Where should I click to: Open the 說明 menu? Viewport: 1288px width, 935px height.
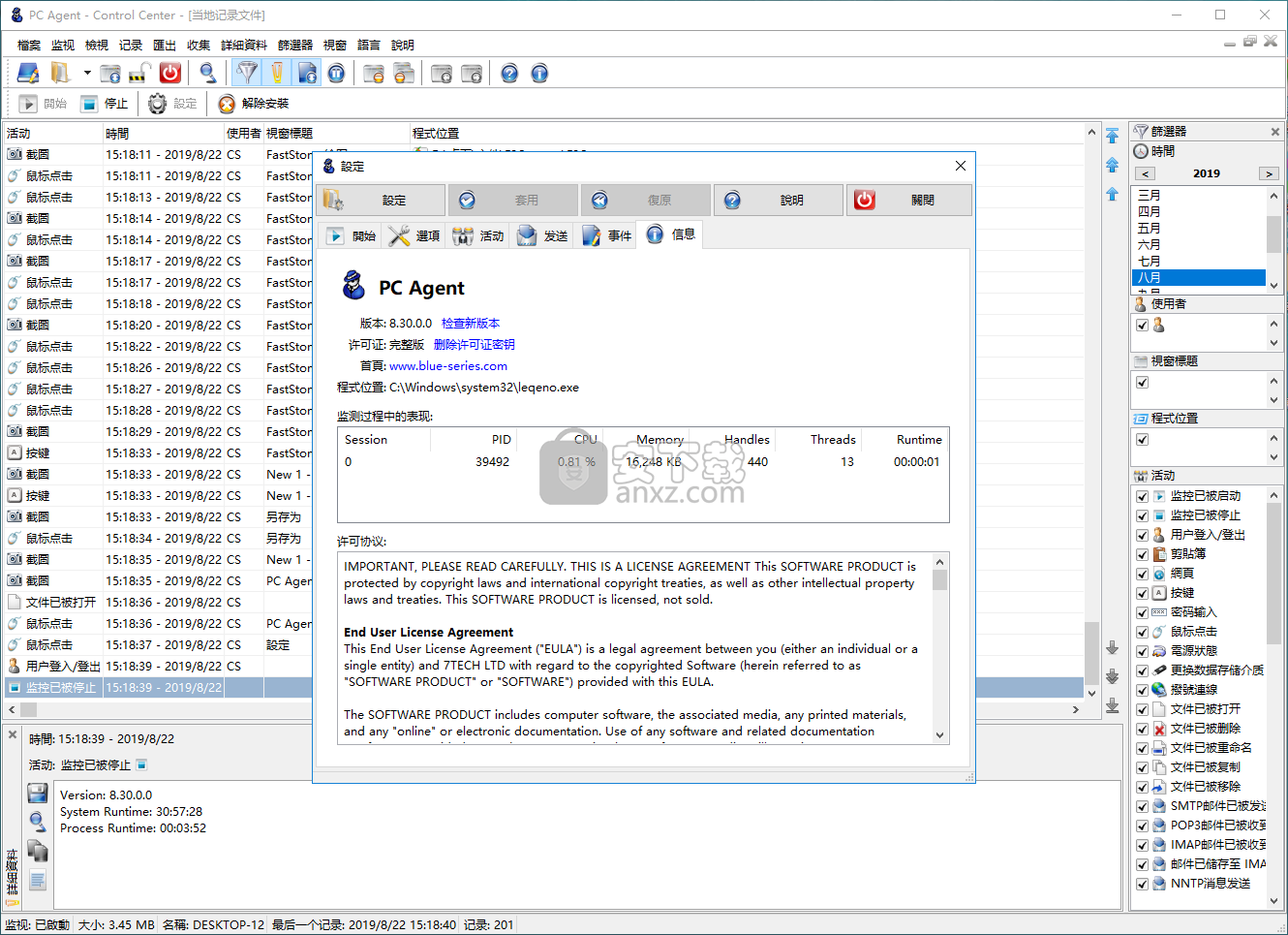tap(403, 46)
